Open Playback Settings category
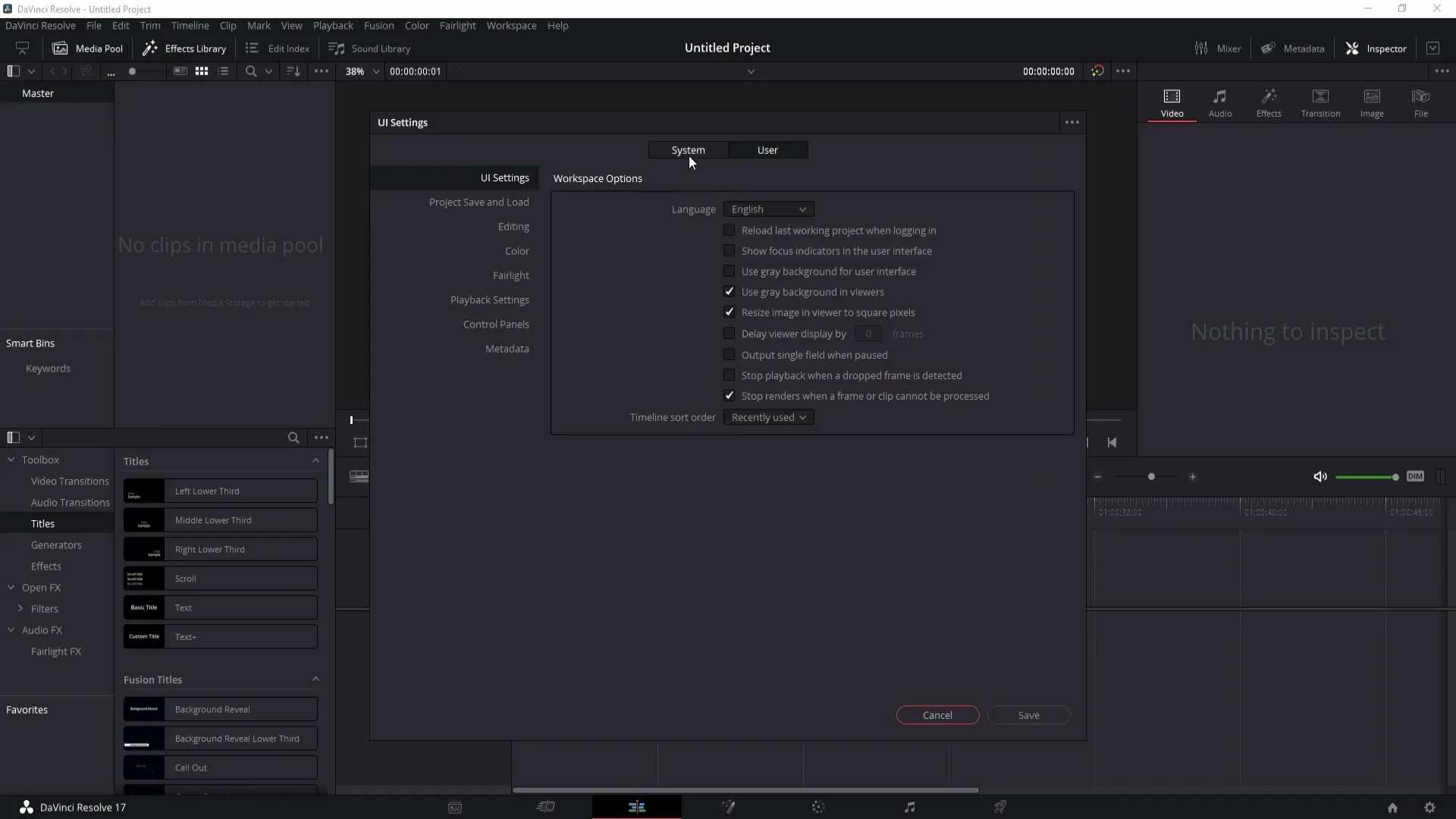Screen dimensions: 1456x819 [x=490, y=300]
